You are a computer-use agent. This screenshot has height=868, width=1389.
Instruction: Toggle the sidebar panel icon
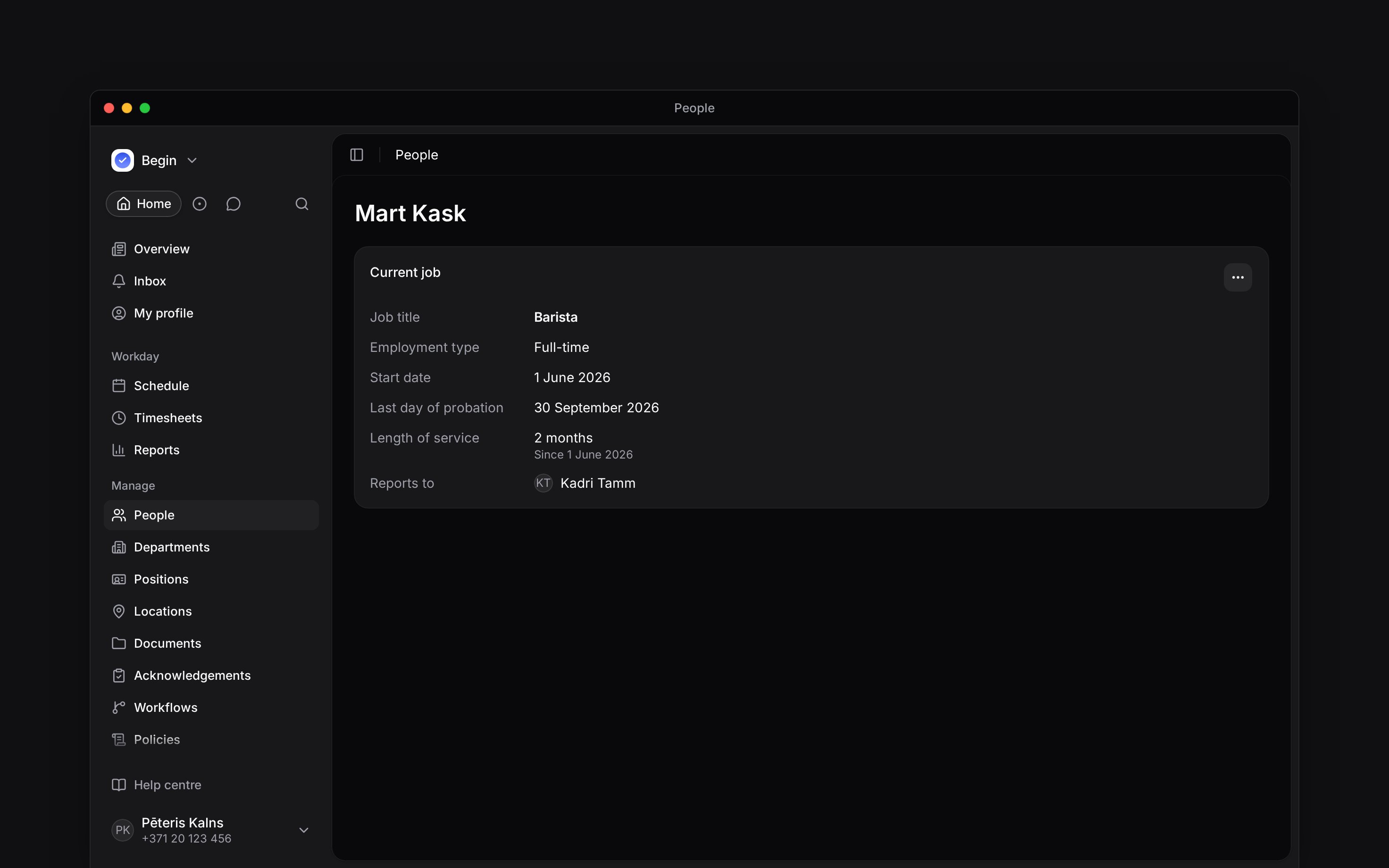[x=356, y=155]
